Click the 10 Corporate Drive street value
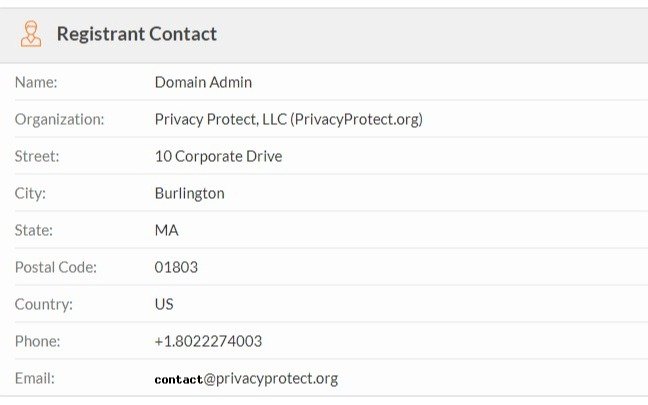648x405 pixels. (219, 156)
